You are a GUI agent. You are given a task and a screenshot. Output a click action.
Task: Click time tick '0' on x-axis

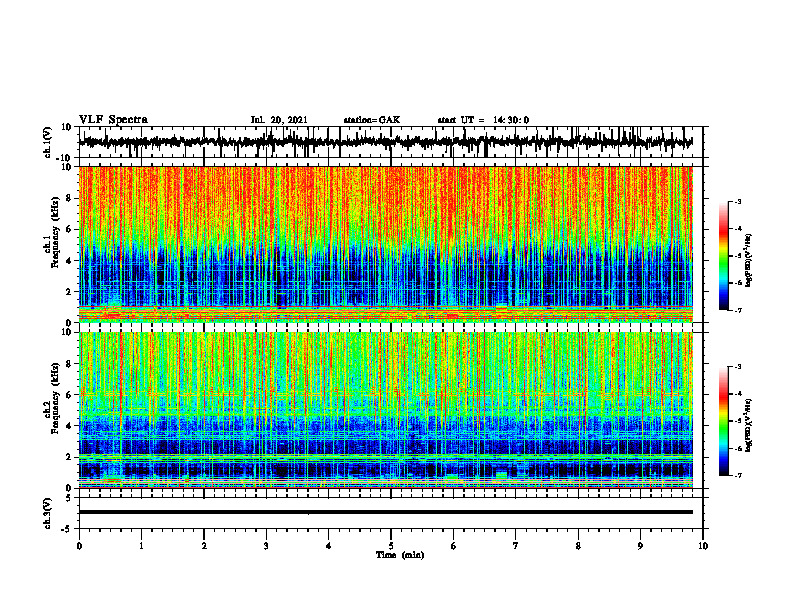pyautogui.click(x=79, y=546)
